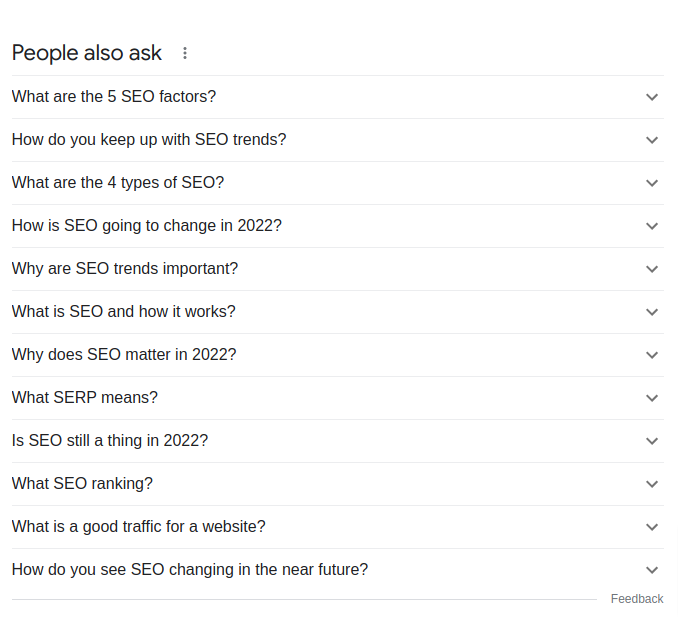Screen dimensions: 678x634
Task: Expand chevron for "What are the 5 SEO factors?"
Action: (652, 97)
